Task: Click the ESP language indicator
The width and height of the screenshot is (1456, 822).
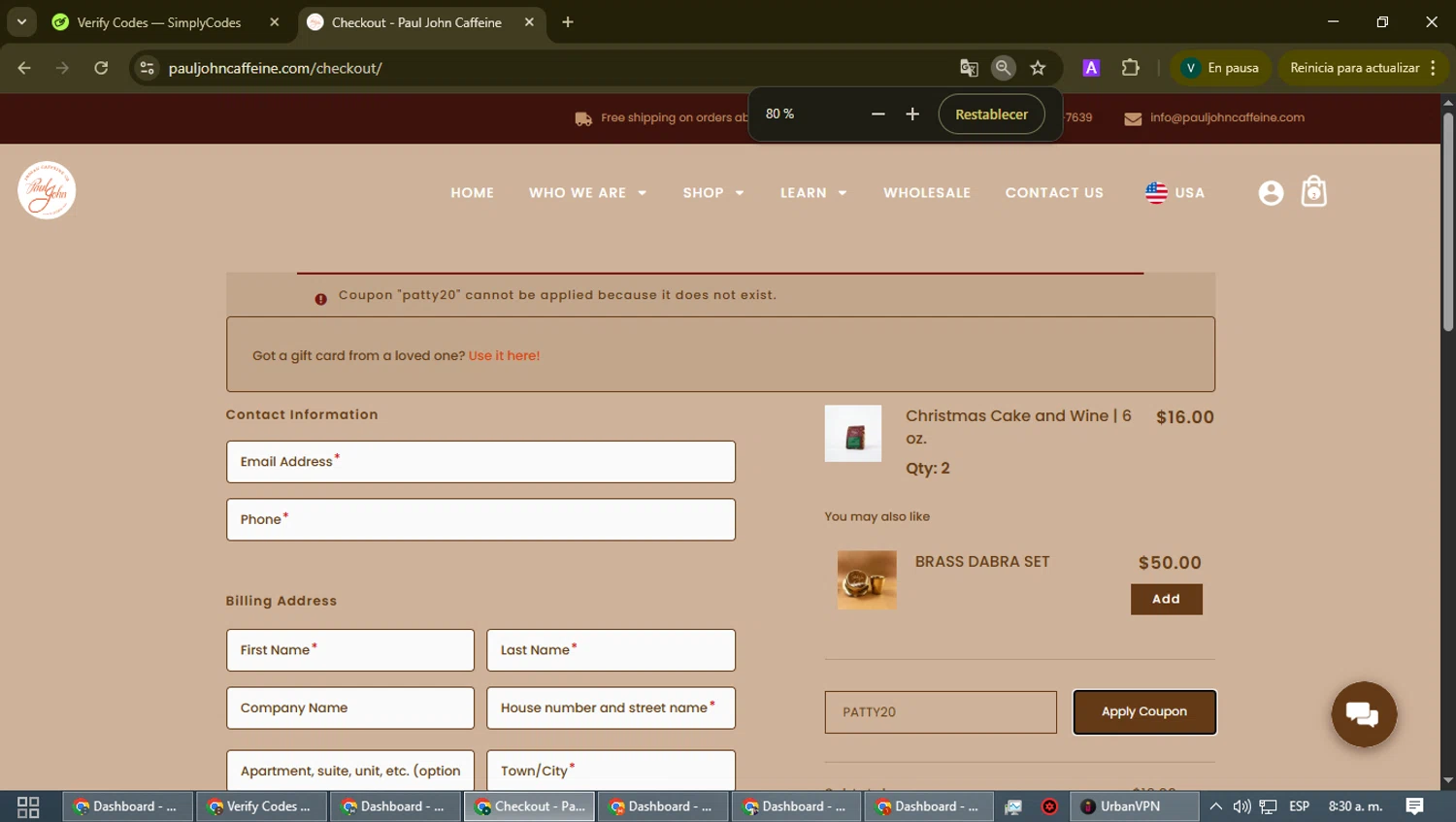Action: [1300, 806]
